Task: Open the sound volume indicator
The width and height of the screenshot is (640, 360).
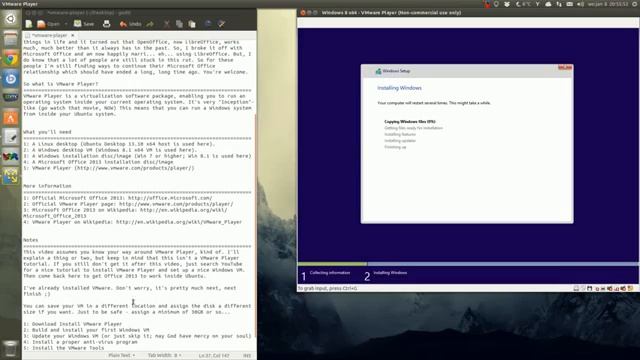Action: click(x=580, y=4)
